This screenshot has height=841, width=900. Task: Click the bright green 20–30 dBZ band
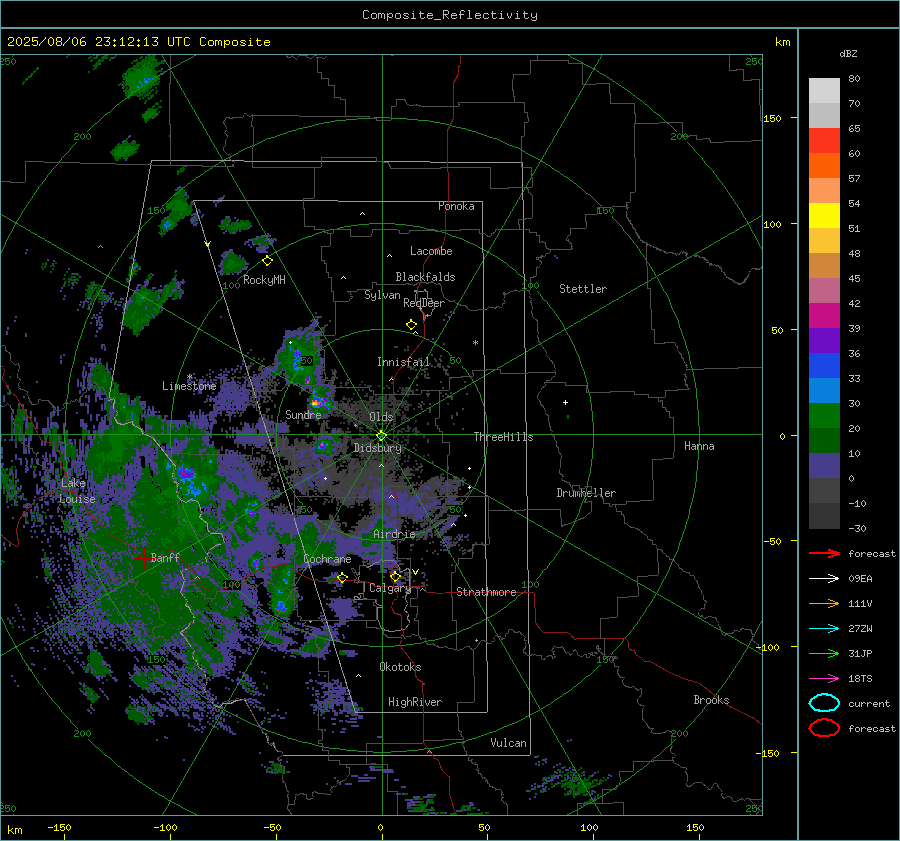(824, 416)
